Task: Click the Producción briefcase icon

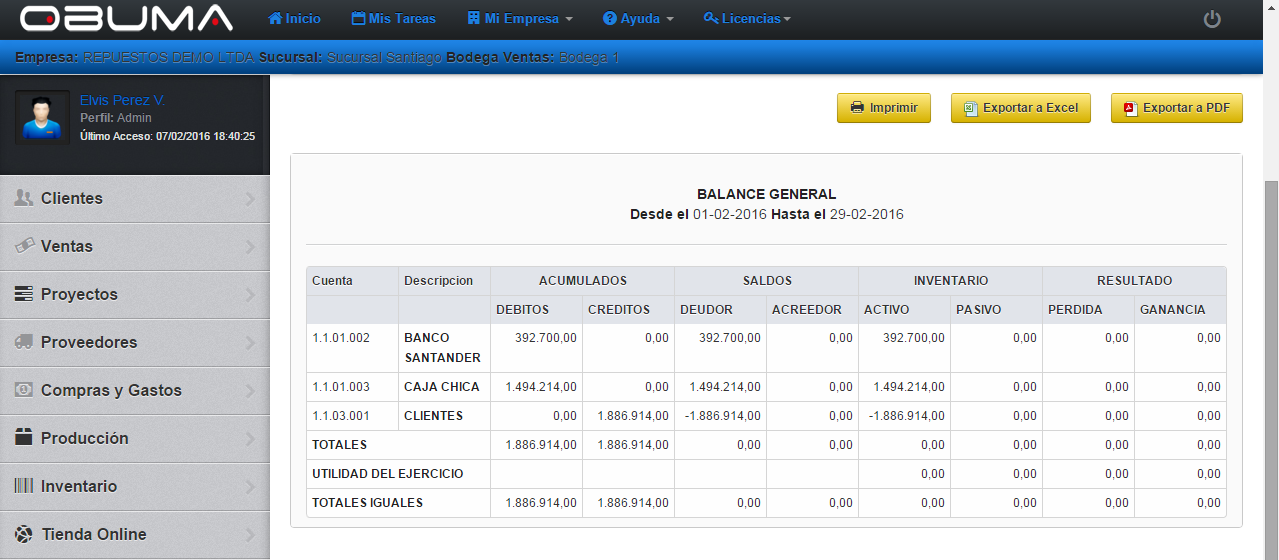Action: [24, 438]
